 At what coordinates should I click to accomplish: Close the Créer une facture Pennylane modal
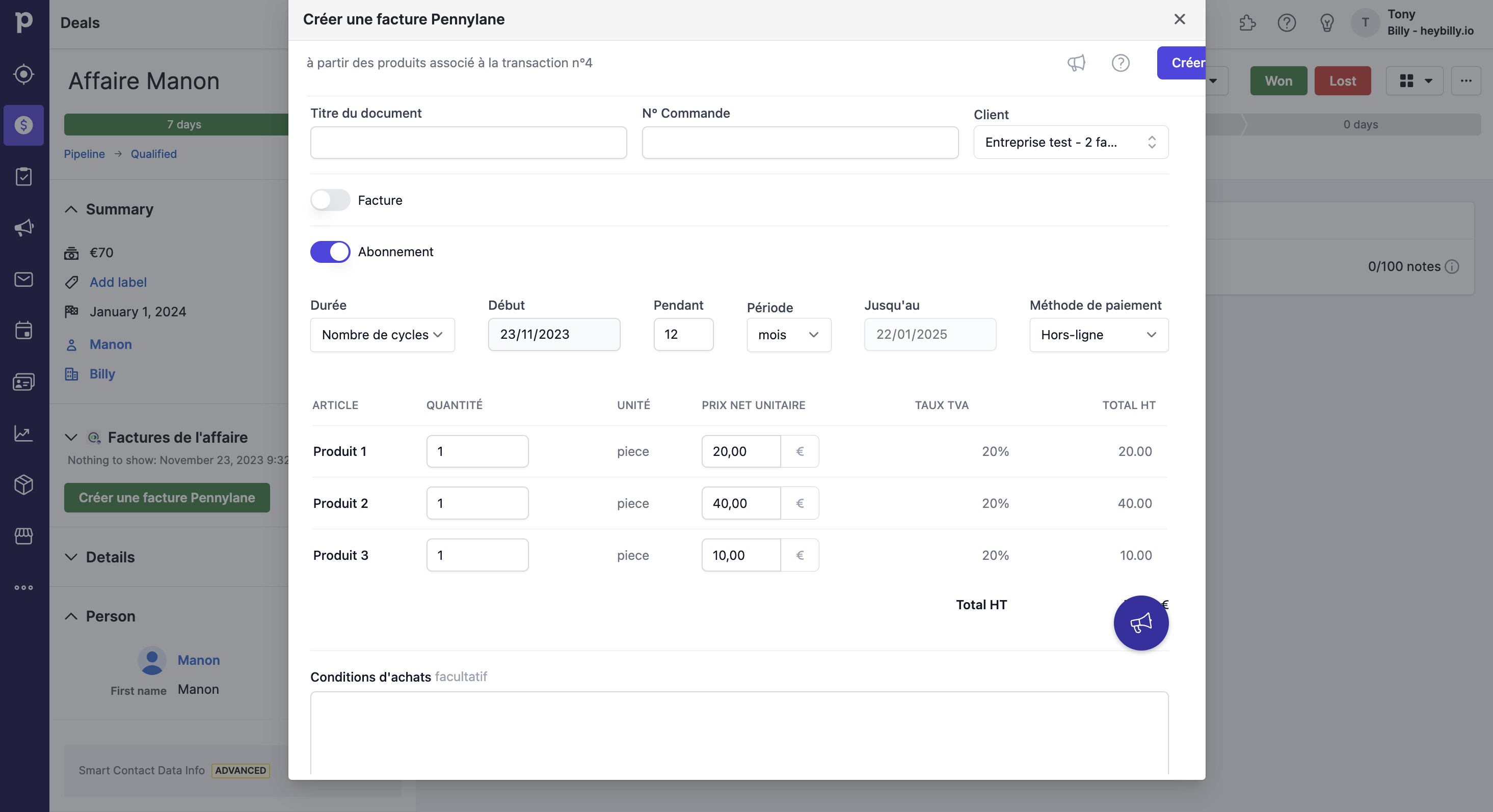coord(1180,19)
